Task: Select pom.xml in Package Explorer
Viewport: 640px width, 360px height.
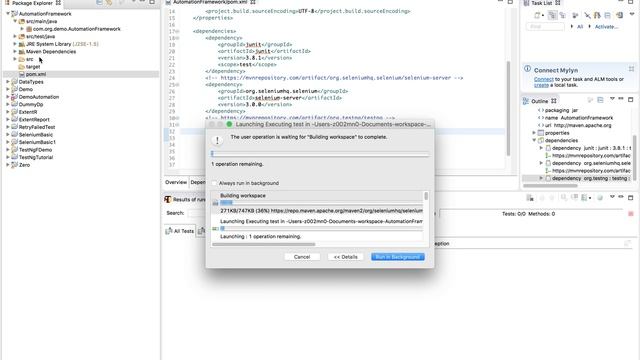Action: 36,74
